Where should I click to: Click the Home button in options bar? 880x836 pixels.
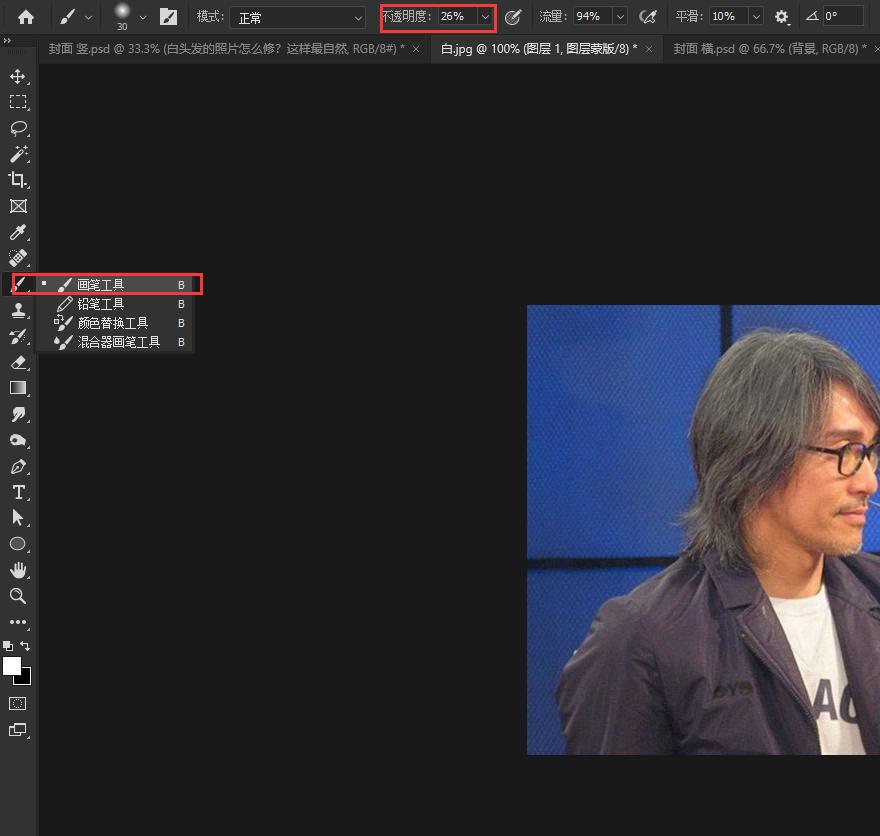26,17
